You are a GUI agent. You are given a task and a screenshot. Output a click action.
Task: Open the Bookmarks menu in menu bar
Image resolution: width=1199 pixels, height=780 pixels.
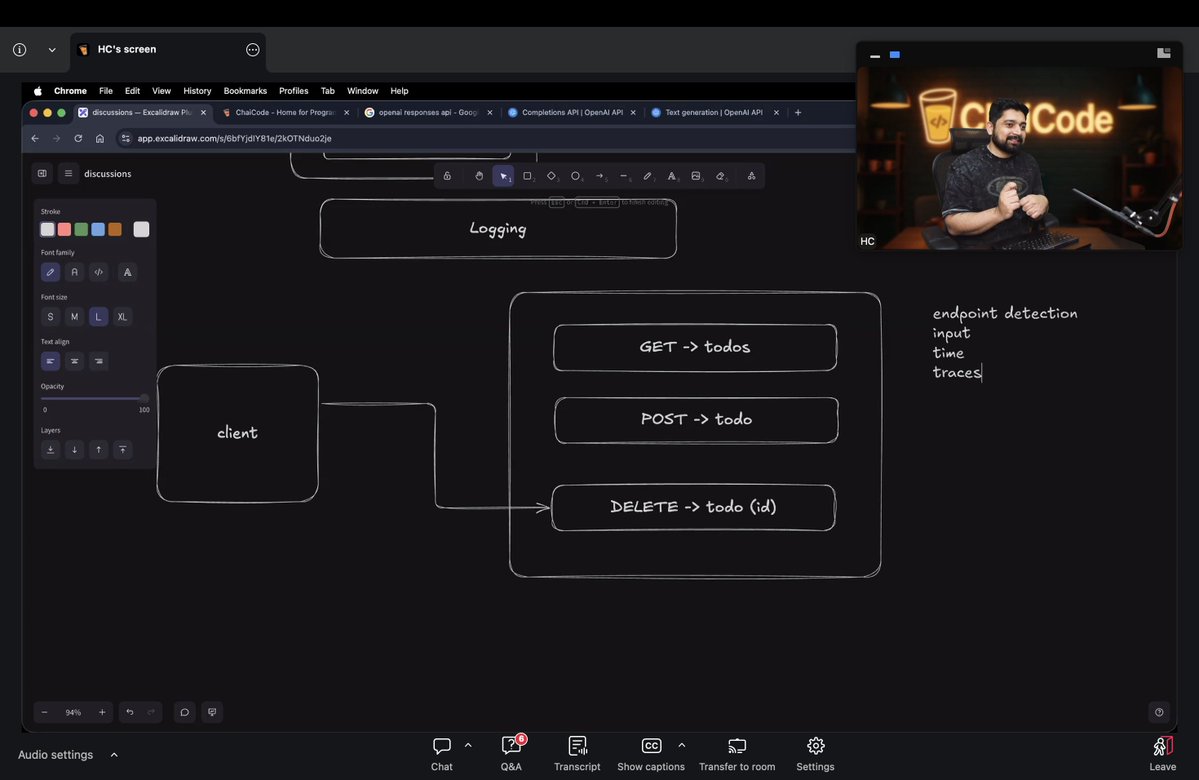(x=245, y=91)
